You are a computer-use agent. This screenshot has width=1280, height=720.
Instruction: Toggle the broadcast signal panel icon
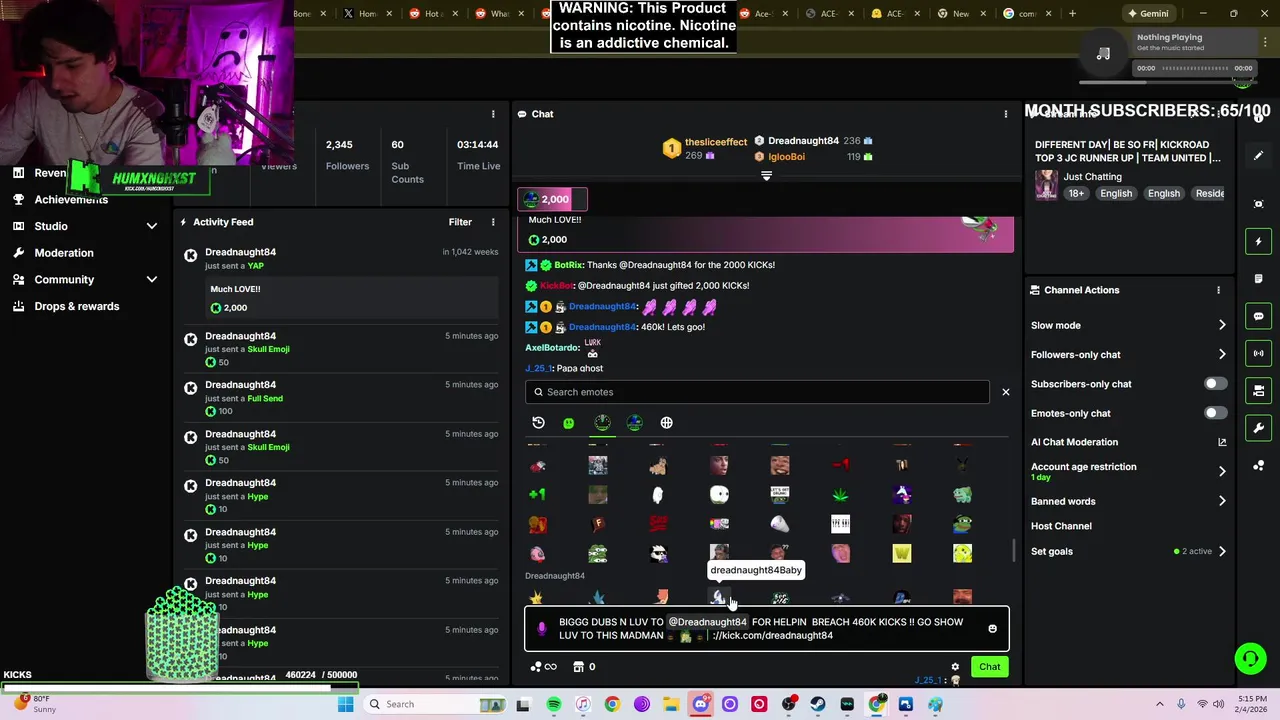pyautogui.click(x=1259, y=353)
